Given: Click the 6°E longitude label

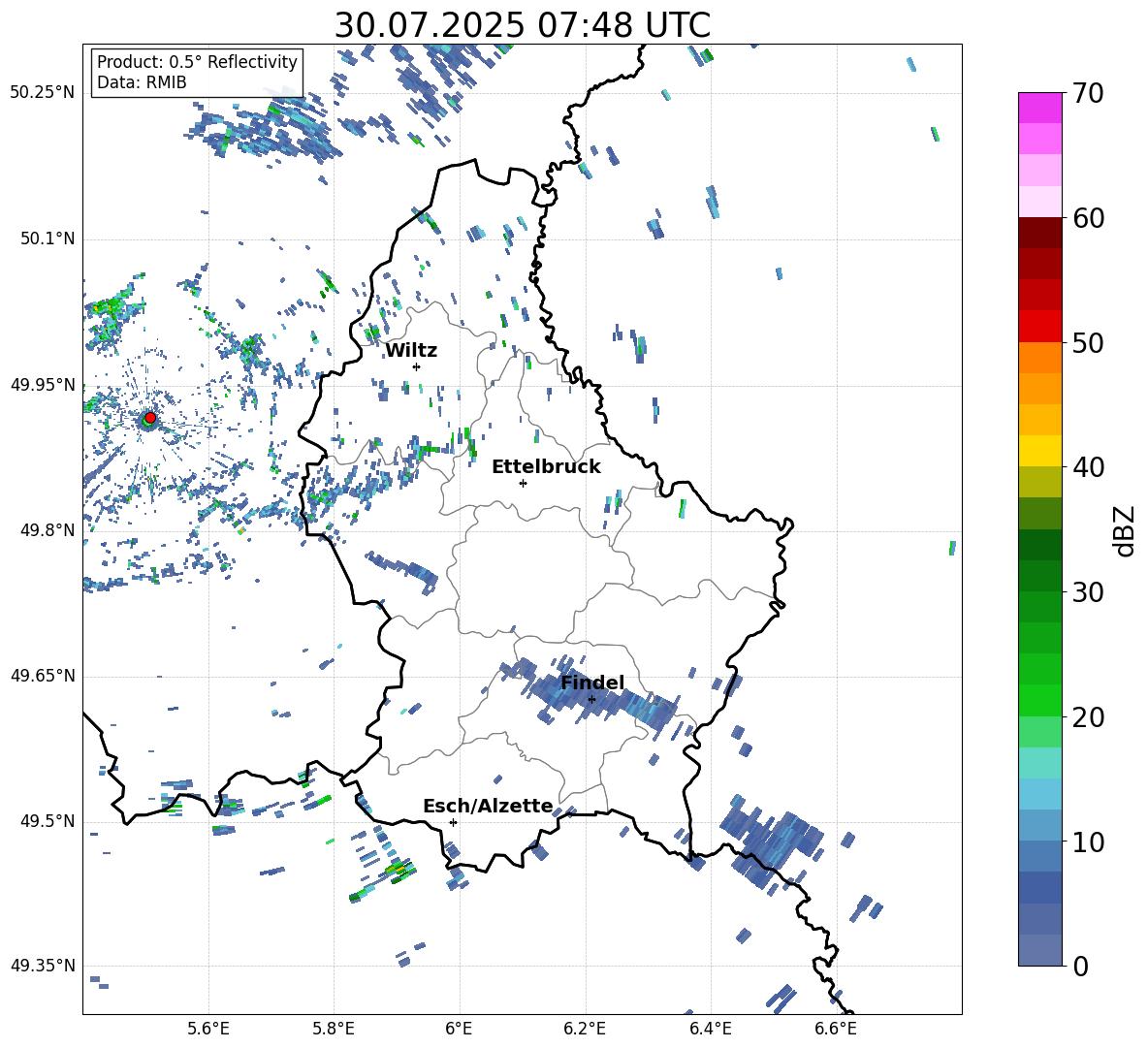Looking at the screenshot, I should 459,1029.
